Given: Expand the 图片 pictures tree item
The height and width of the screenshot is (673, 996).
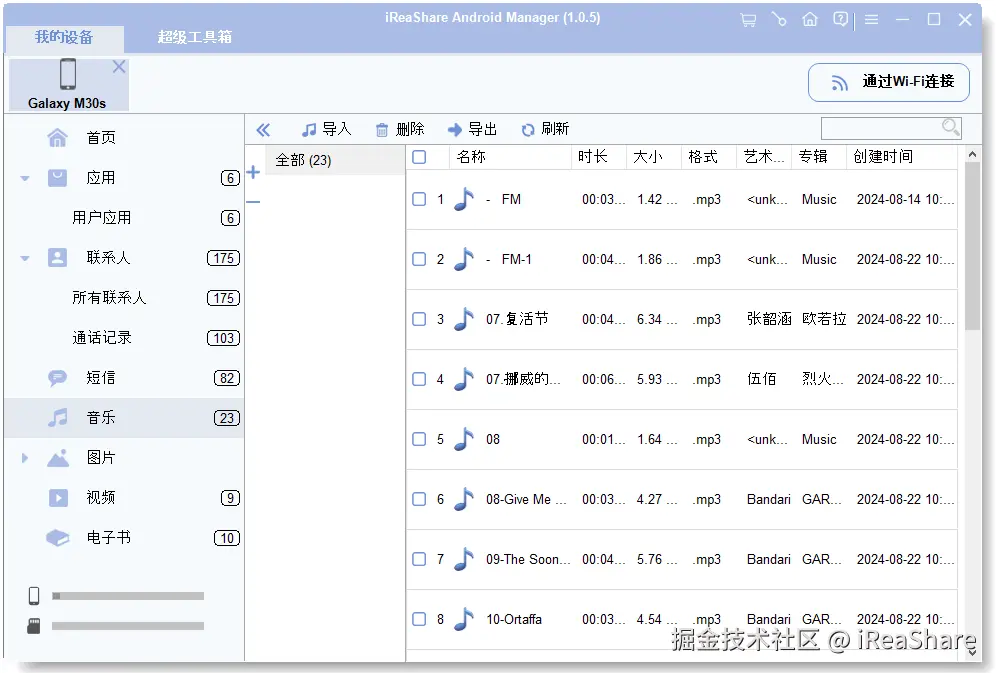Looking at the screenshot, I should [23, 457].
